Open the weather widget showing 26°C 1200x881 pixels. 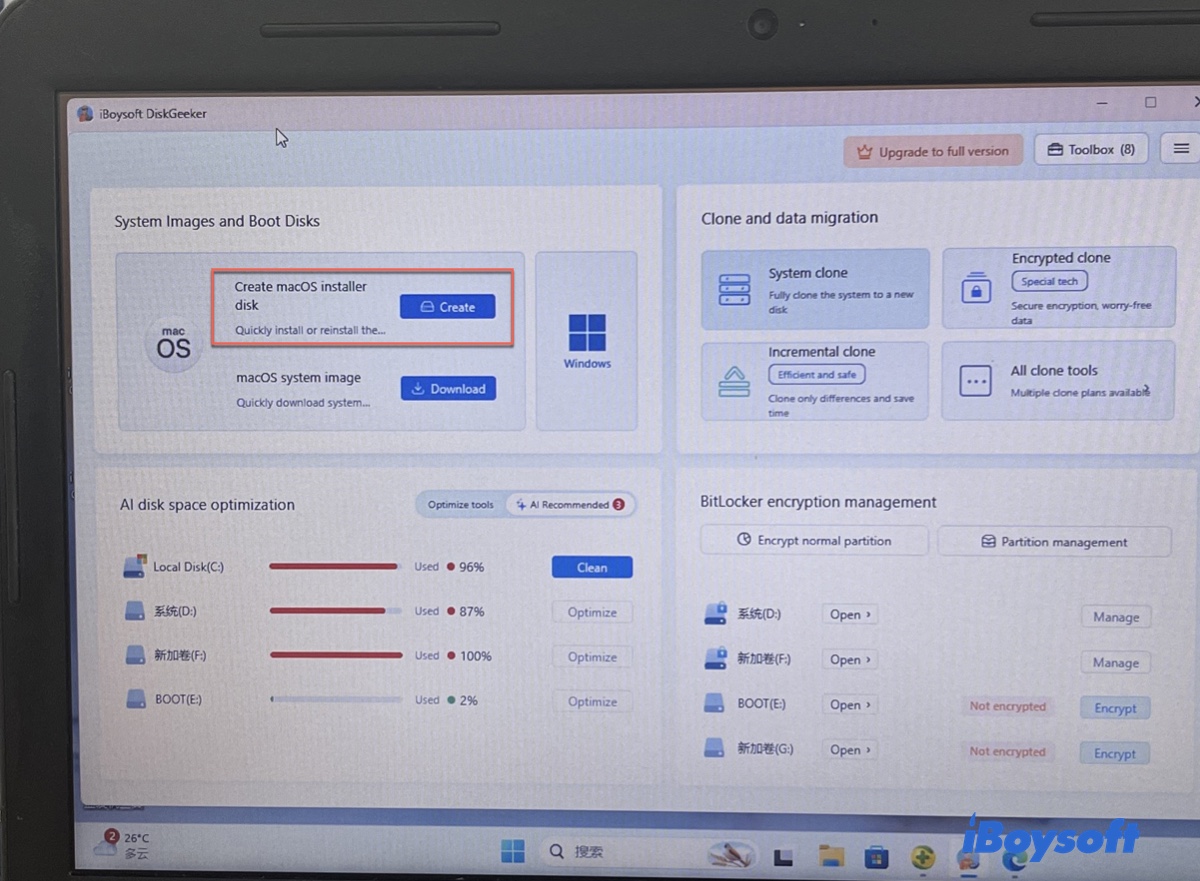[123, 846]
